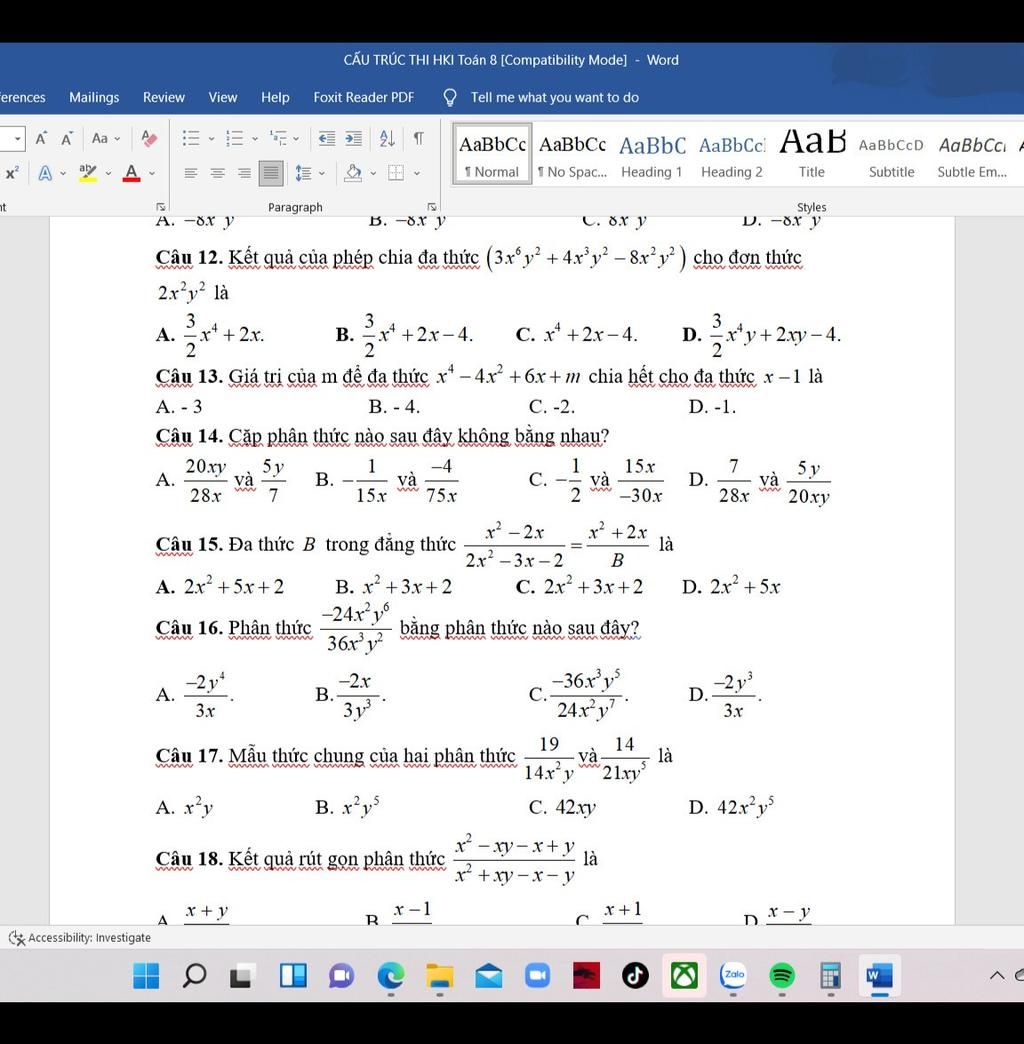Open Font dialog launcher

(x=160, y=207)
